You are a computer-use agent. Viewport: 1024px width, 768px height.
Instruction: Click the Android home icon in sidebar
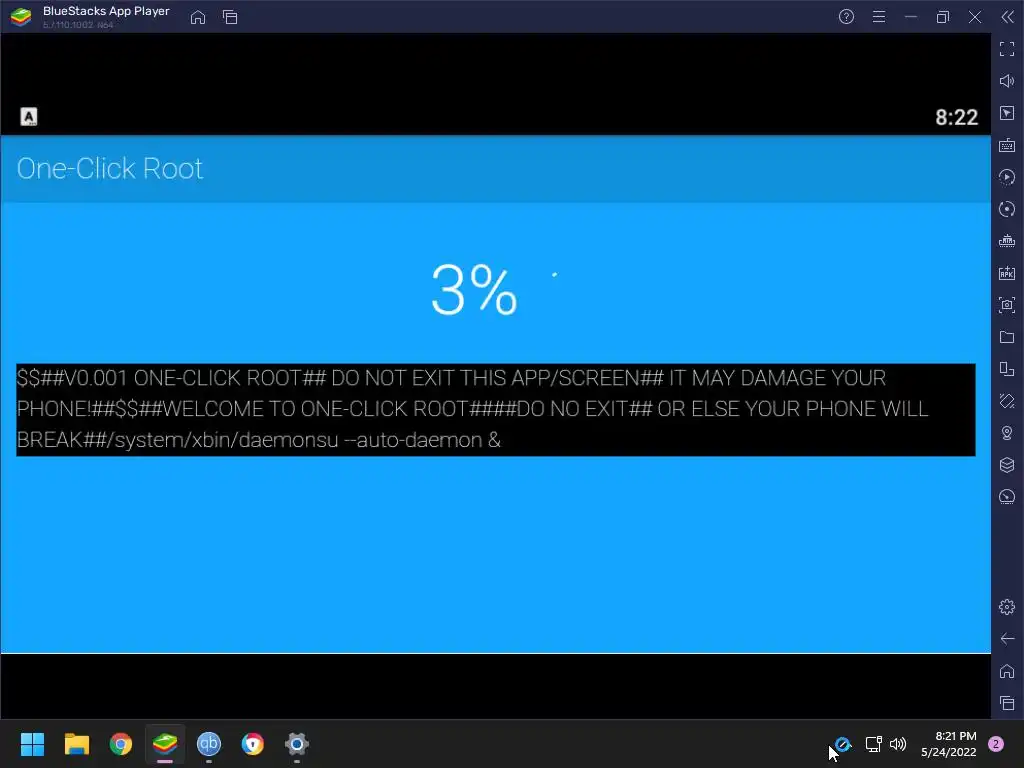1007,671
